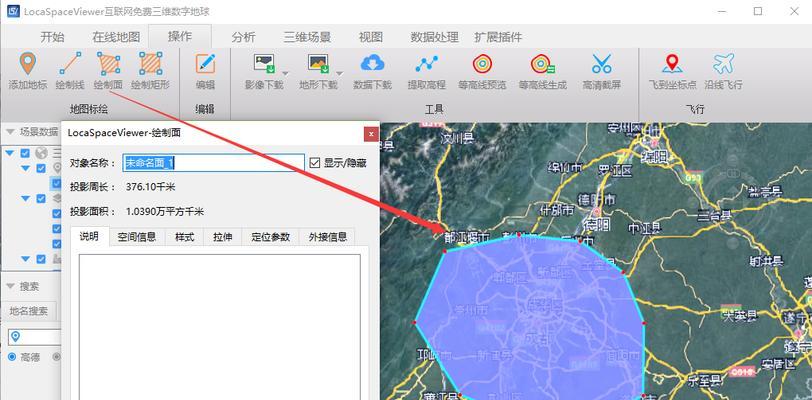Open the 扩展插件 ribbon tab
Image resolution: width=812 pixels, height=400 pixels.
[498, 37]
